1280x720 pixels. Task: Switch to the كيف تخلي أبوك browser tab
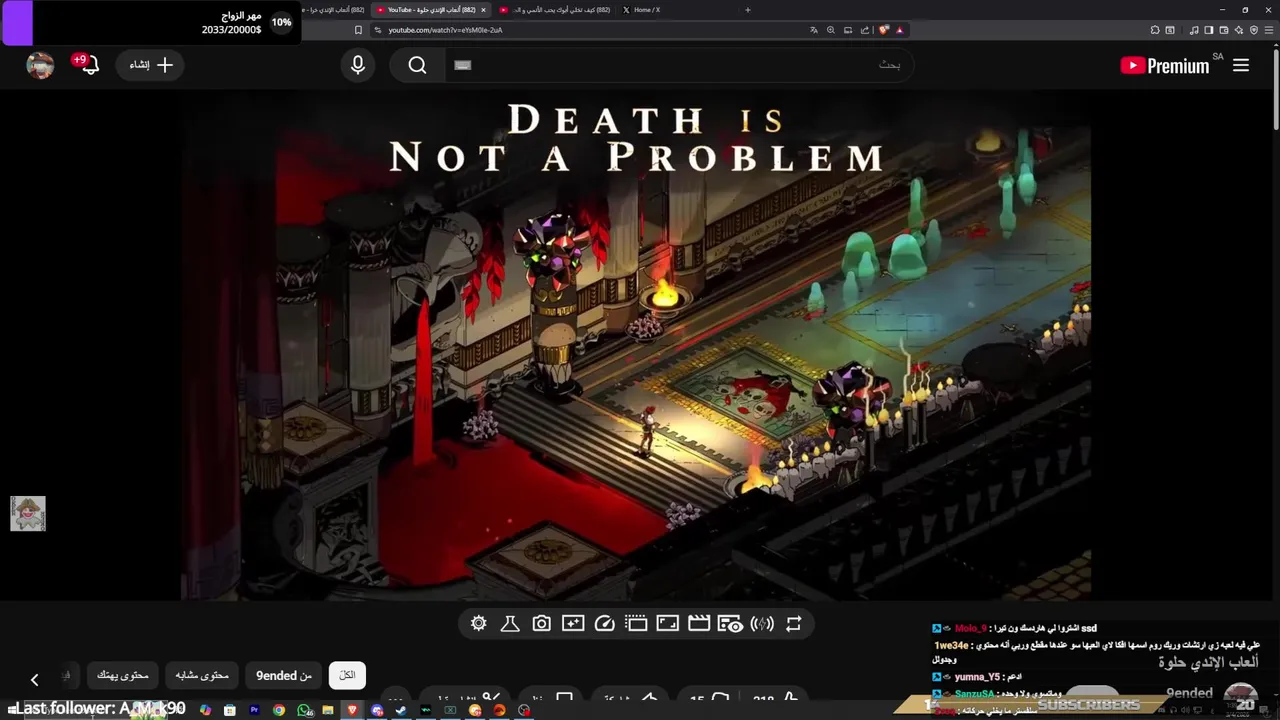[x=556, y=10]
